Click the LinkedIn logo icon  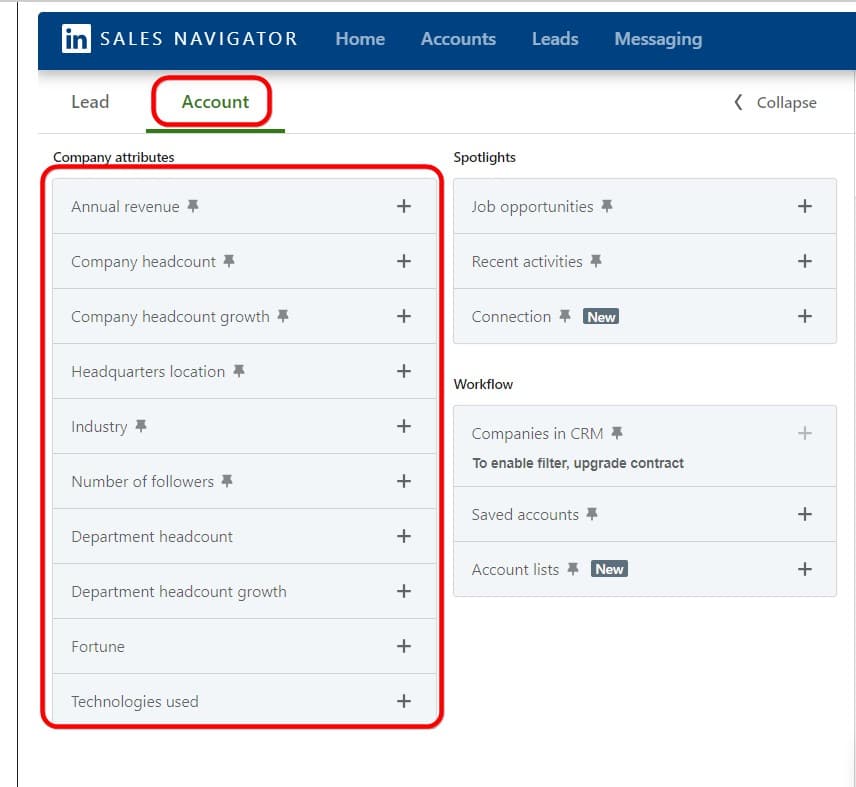pyautogui.click(x=76, y=39)
